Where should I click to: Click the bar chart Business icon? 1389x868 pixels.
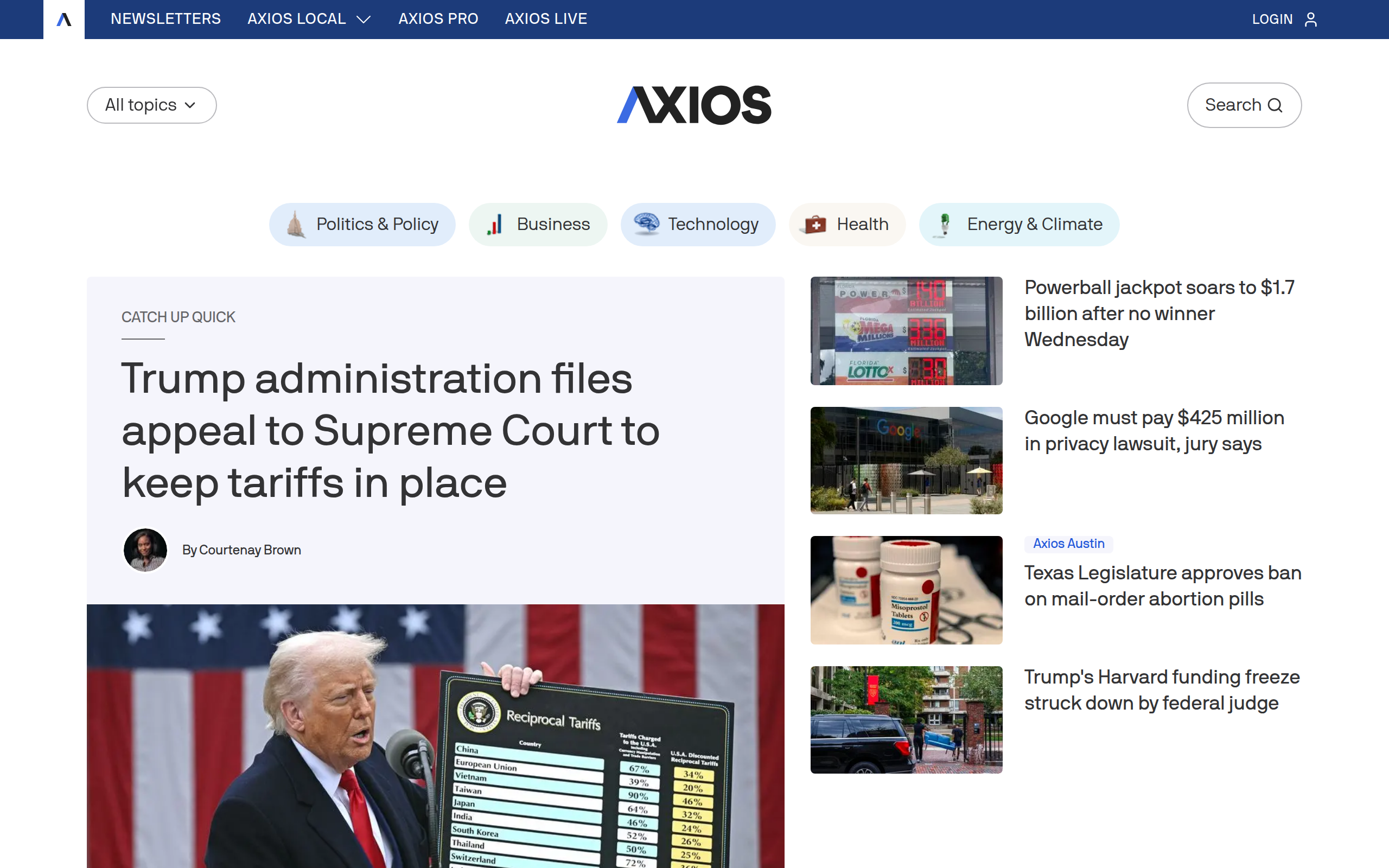[x=495, y=225]
